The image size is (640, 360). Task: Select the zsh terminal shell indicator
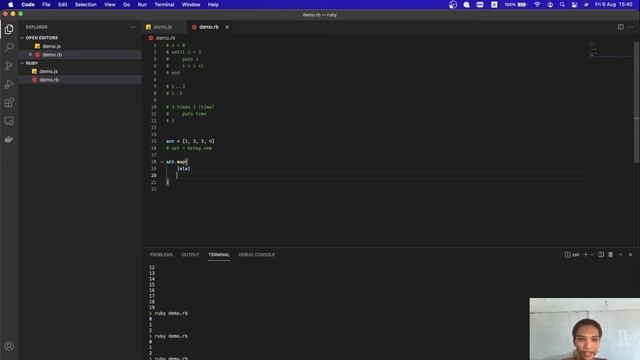click(572, 255)
